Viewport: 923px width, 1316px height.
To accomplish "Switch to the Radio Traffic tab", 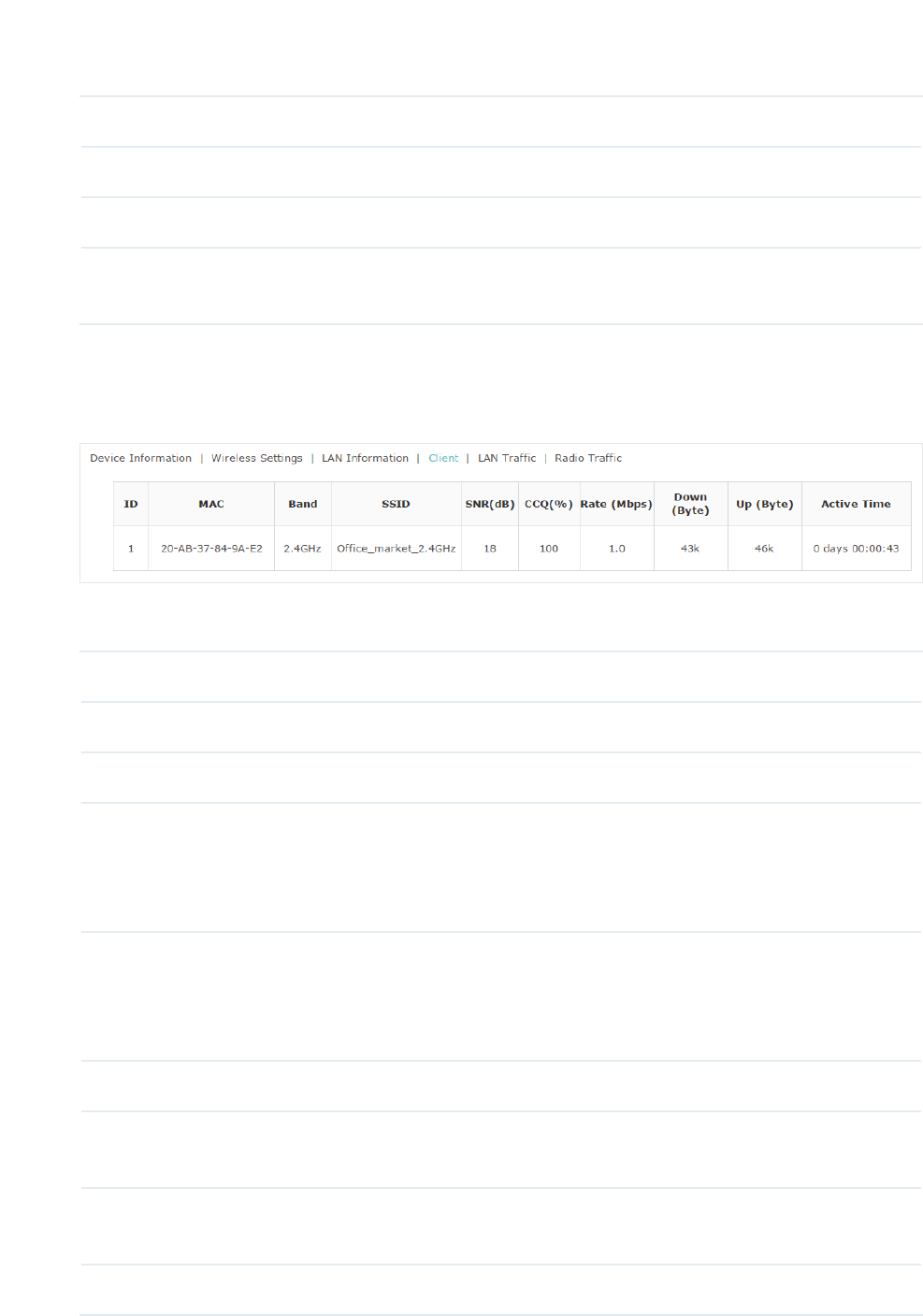I will pos(588,458).
